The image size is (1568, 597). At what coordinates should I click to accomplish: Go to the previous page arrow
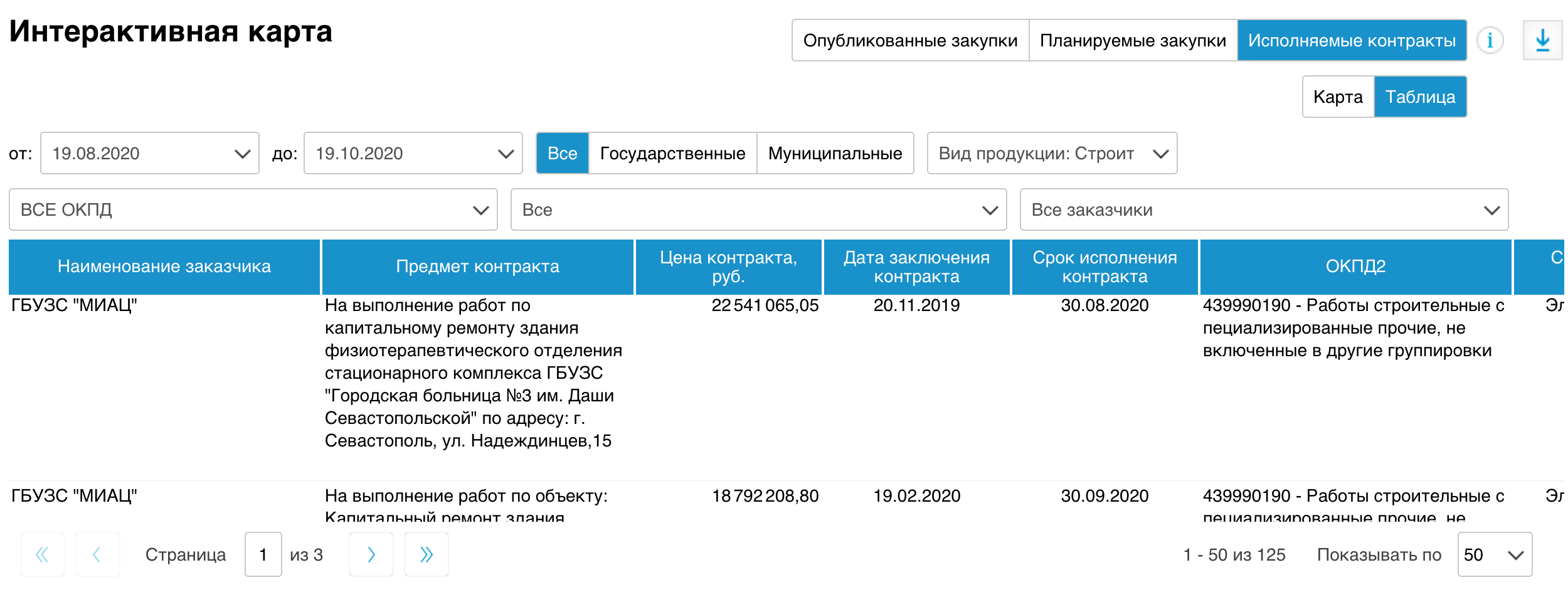[97, 554]
